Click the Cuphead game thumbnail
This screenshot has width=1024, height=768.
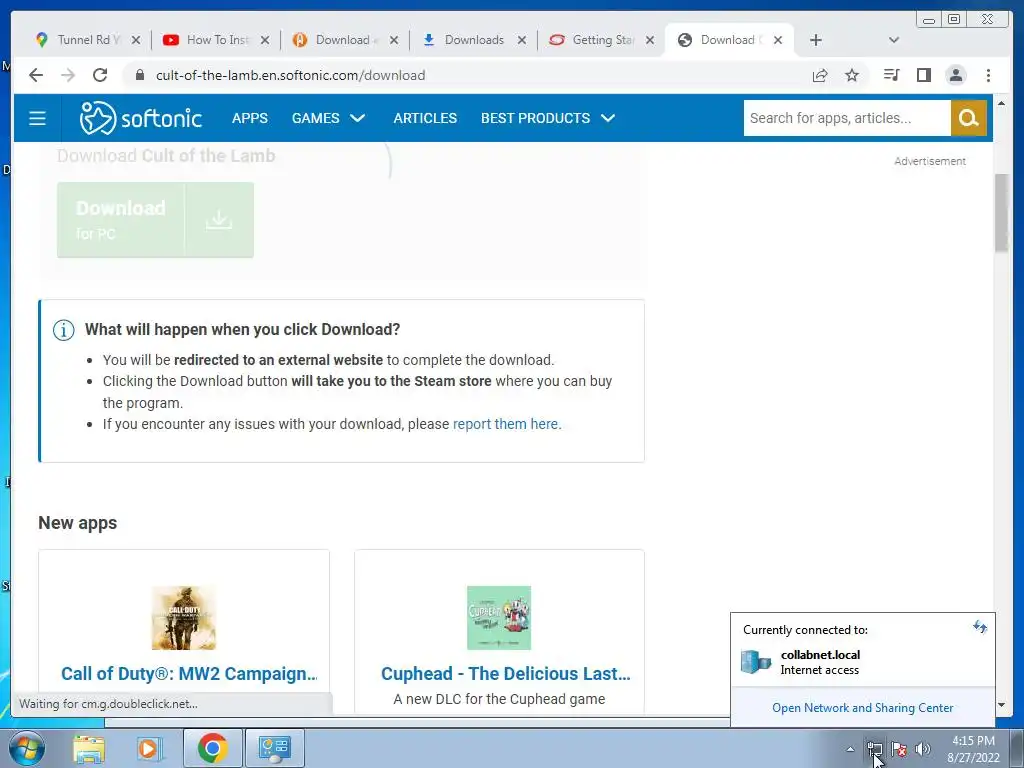499,618
